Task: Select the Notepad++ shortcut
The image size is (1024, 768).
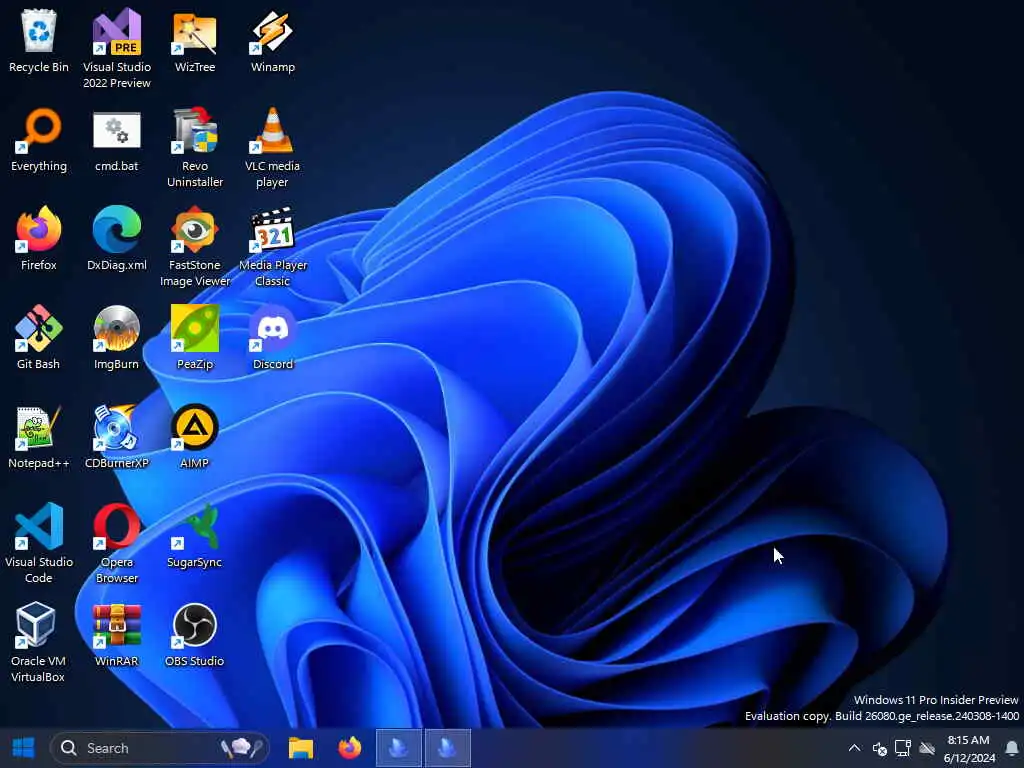Action: point(39,436)
